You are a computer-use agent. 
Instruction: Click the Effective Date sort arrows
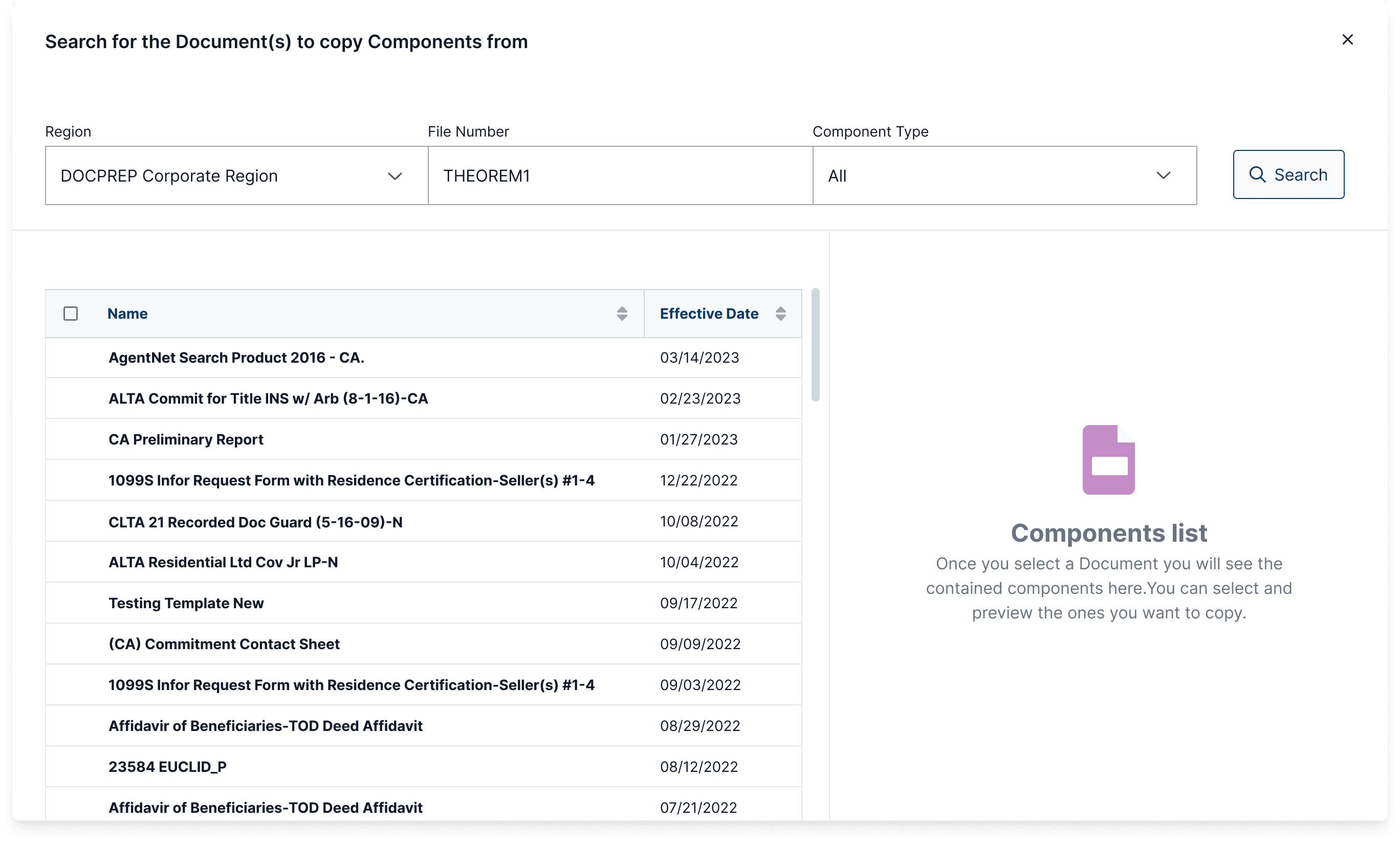point(780,314)
